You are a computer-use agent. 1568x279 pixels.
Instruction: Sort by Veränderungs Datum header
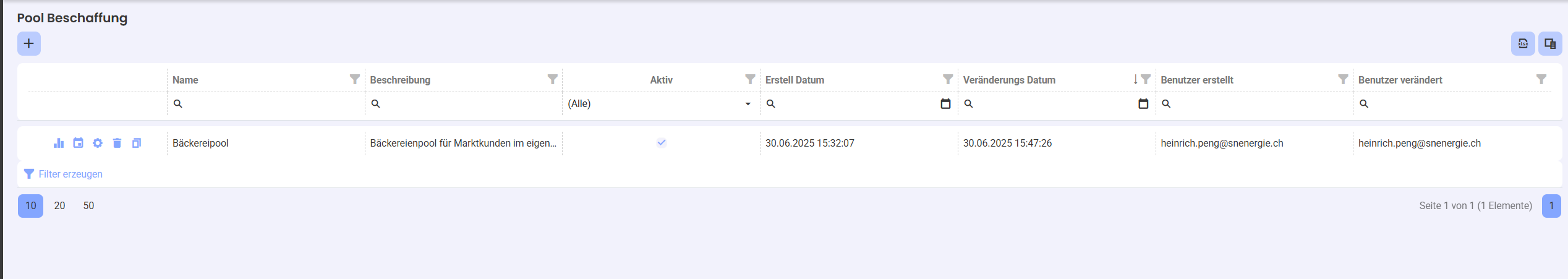tap(1009, 80)
